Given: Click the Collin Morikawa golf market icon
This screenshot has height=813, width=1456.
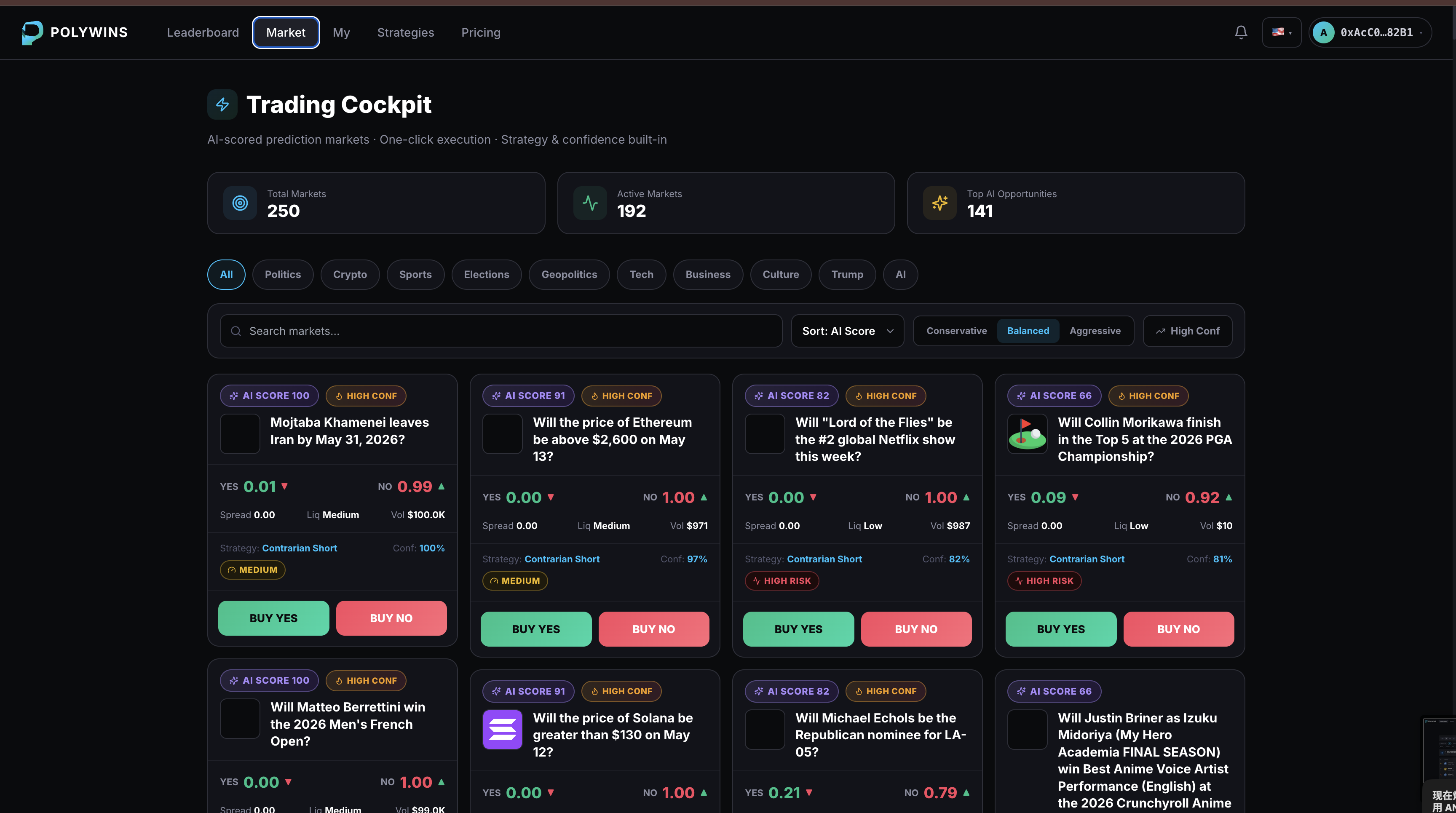Looking at the screenshot, I should pos(1027,434).
